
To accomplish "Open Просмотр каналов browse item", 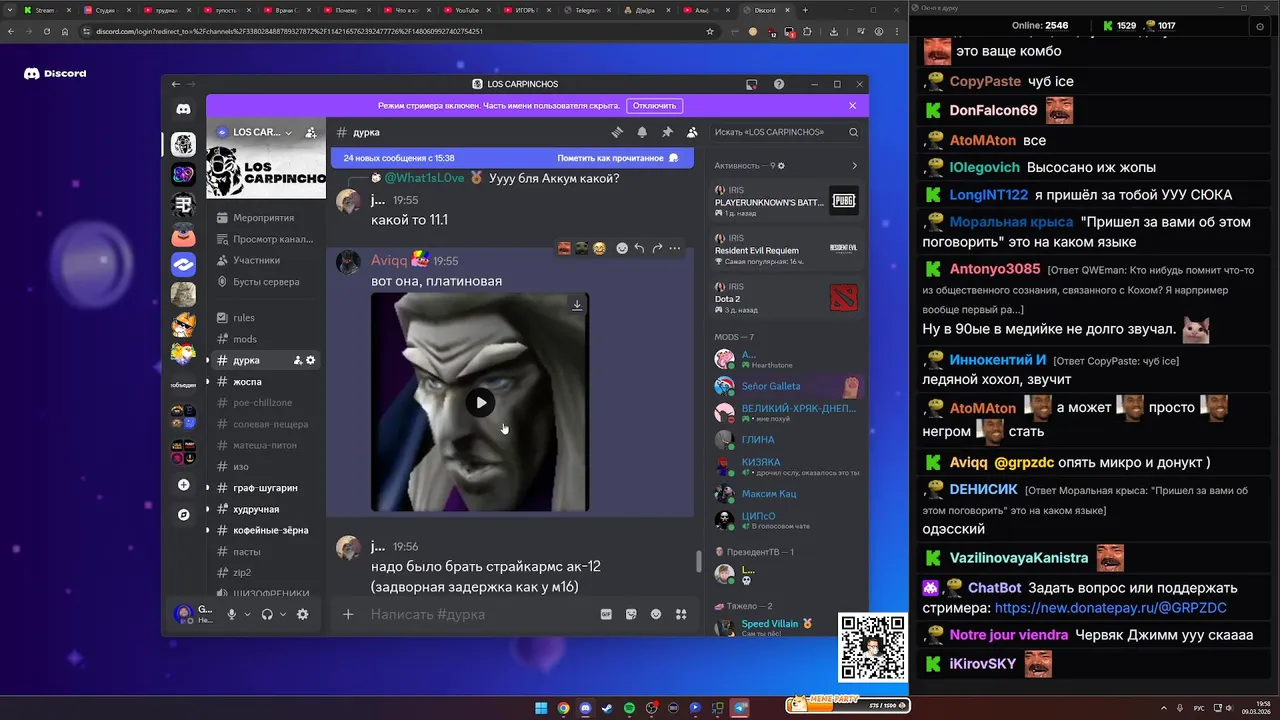I will pyautogui.click(x=266, y=239).
